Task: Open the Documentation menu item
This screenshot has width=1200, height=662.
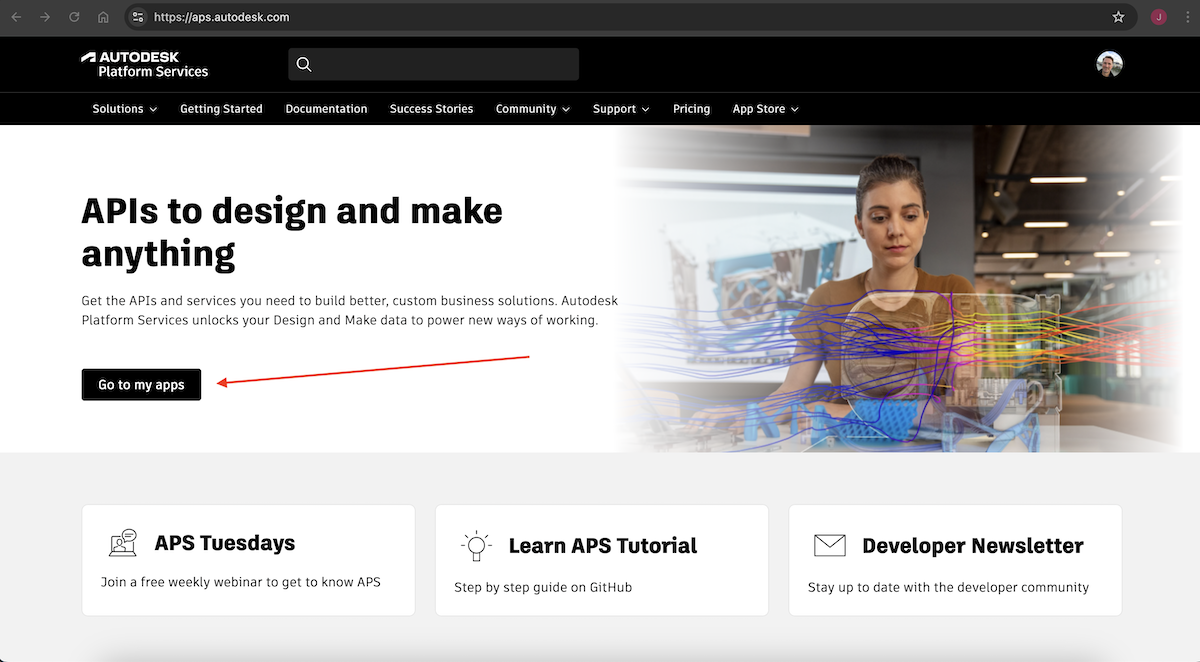Action: tap(326, 109)
